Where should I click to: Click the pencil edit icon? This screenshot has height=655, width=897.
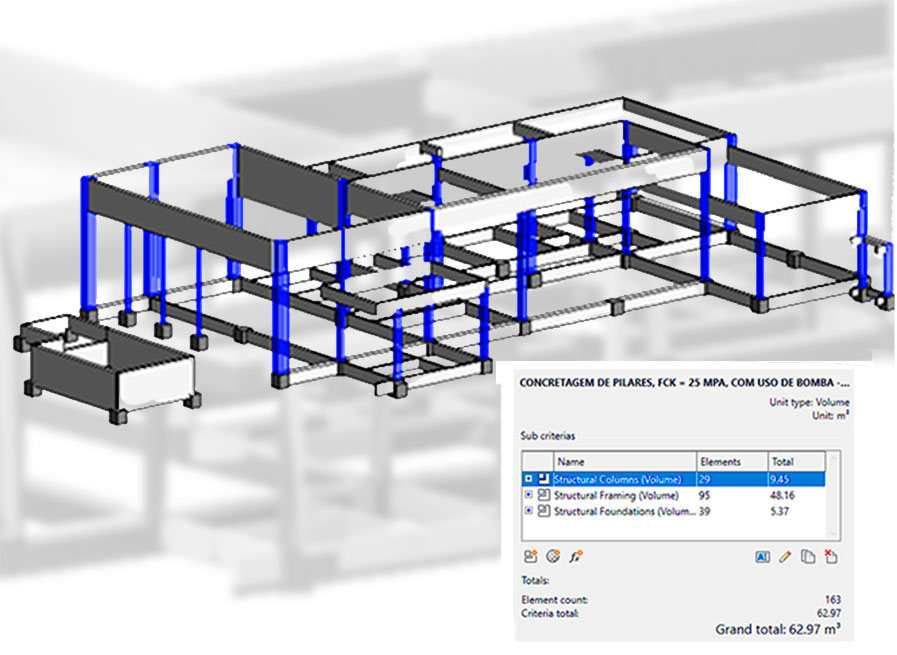click(785, 556)
